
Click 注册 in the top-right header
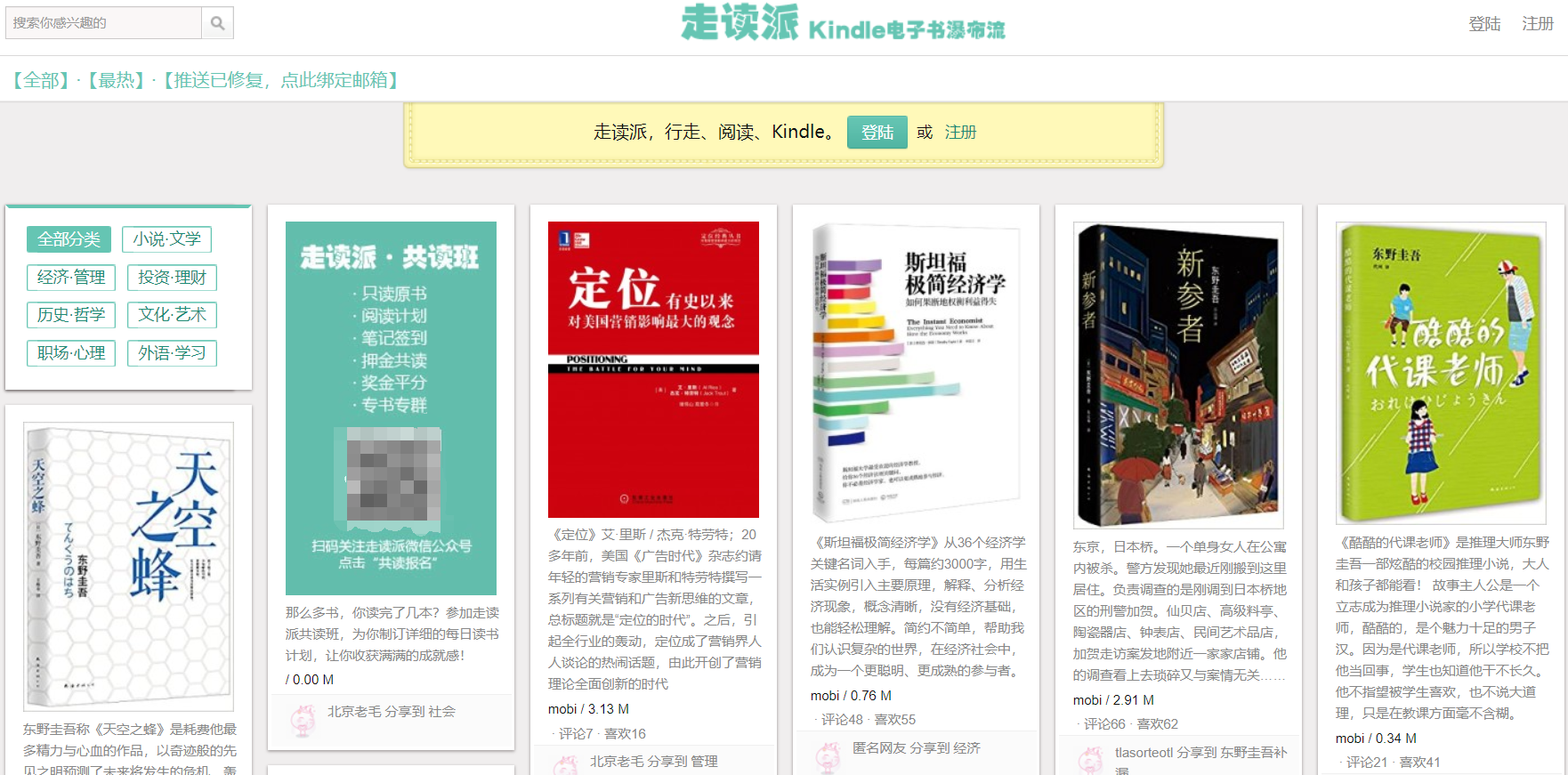[x=1538, y=24]
